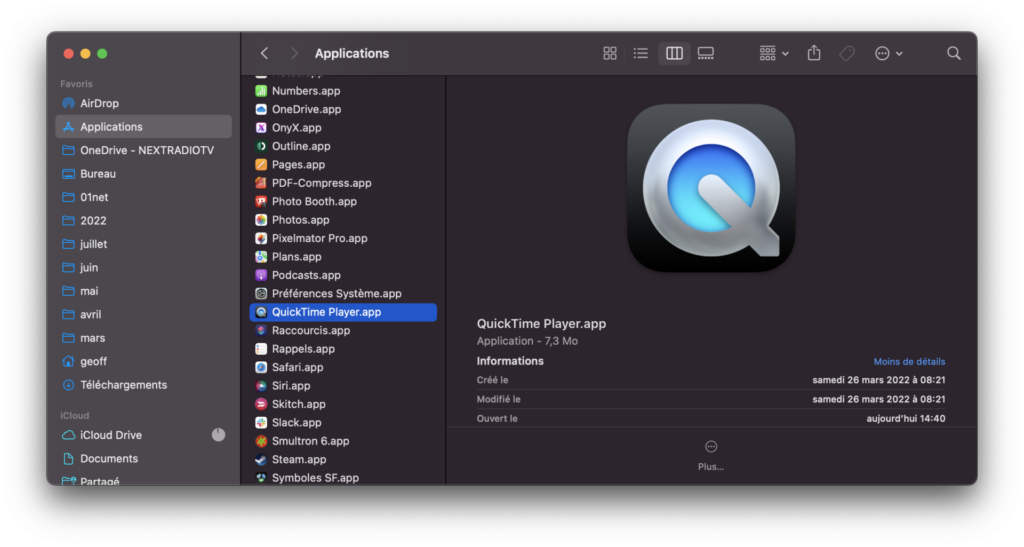The image size is (1024, 547).
Task: Click the Moins de détails link
Action: tap(909, 362)
